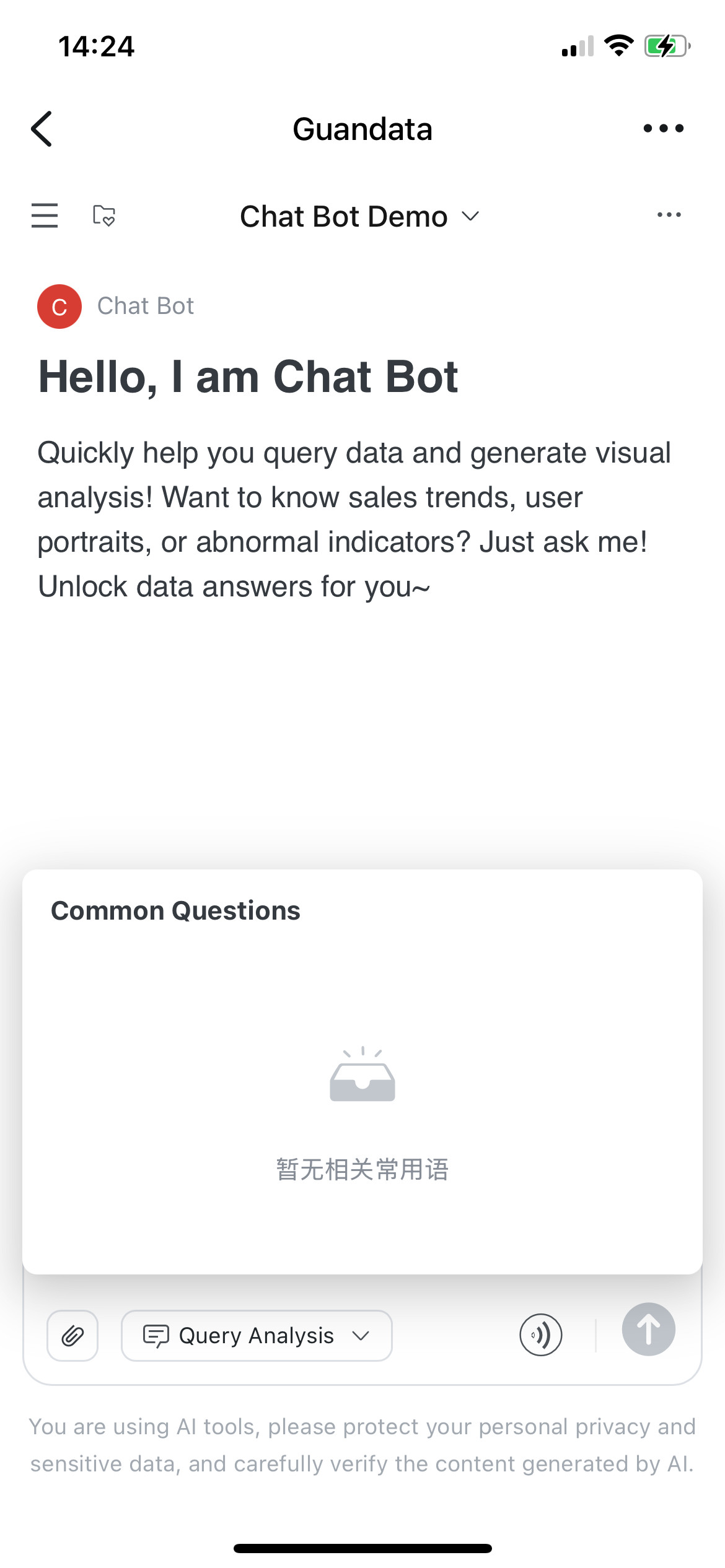
Task: Open the hamburger sidebar menu
Action: [x=45, y=216]
